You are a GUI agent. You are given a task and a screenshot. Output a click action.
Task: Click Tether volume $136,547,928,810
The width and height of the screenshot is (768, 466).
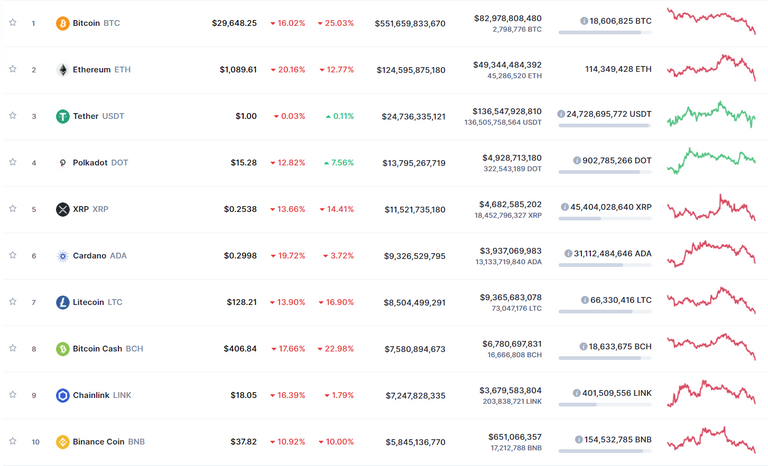(507, 111)
